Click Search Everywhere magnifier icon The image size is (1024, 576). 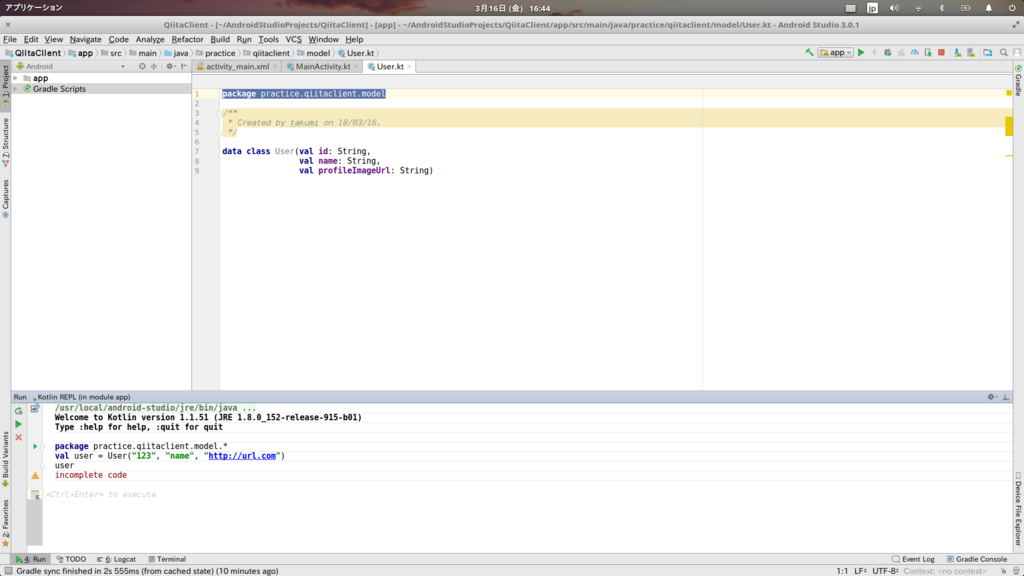(1004, 52)
